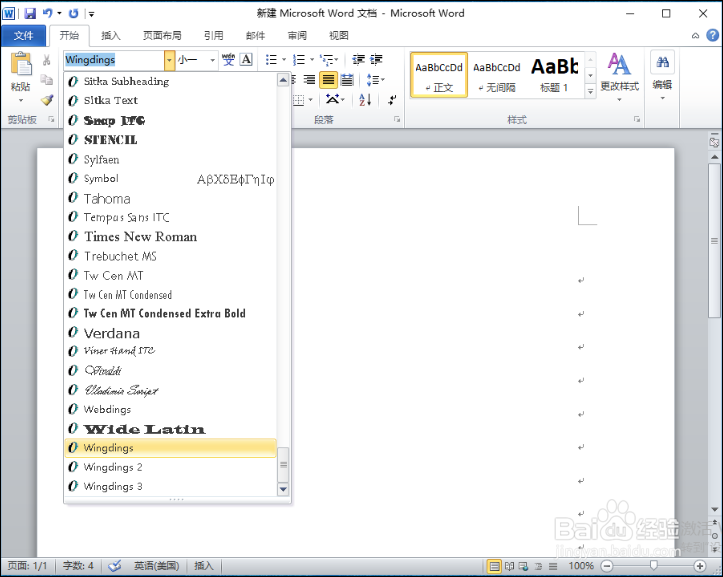Viewport: 723px width, 577px height.
Task: Click the Editing (编辑) binoculars icon
Action: (663, 62)
